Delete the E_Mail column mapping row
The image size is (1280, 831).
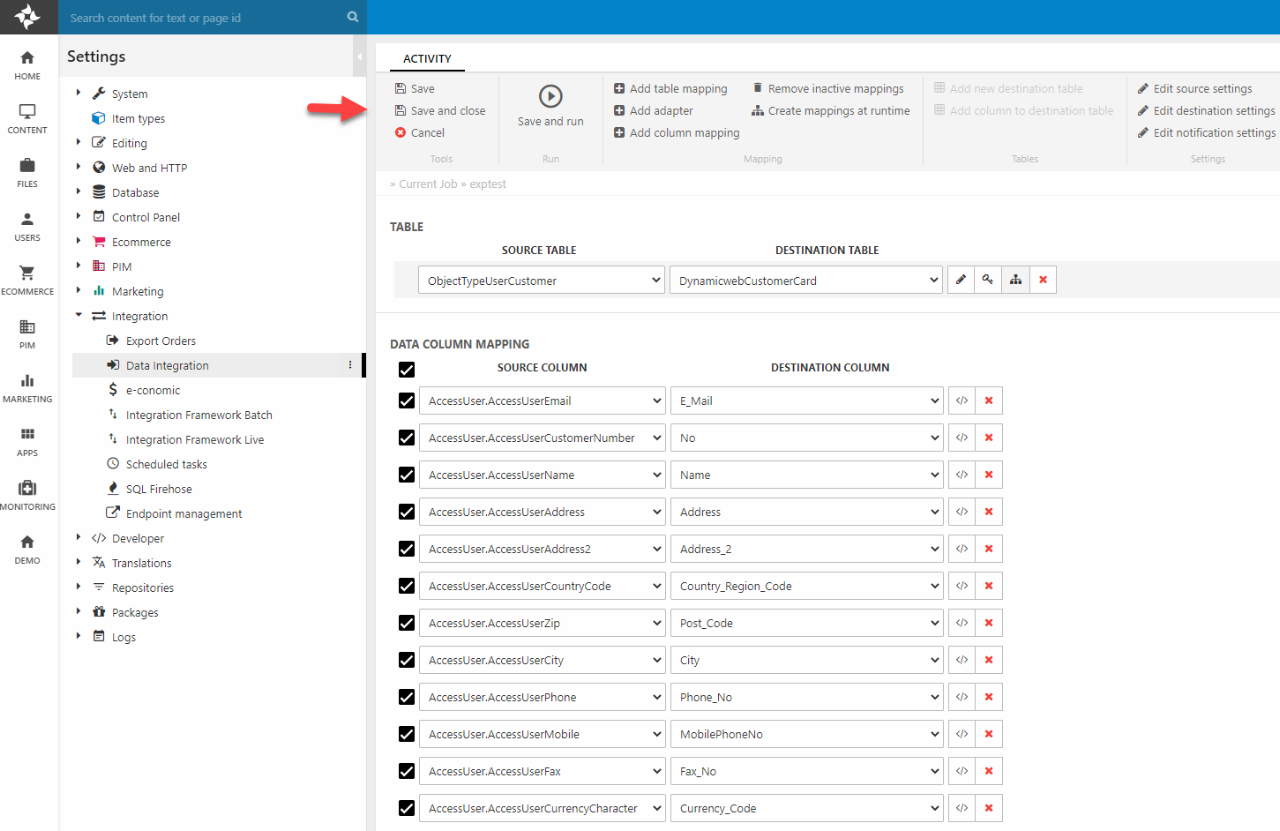(989, 401)
